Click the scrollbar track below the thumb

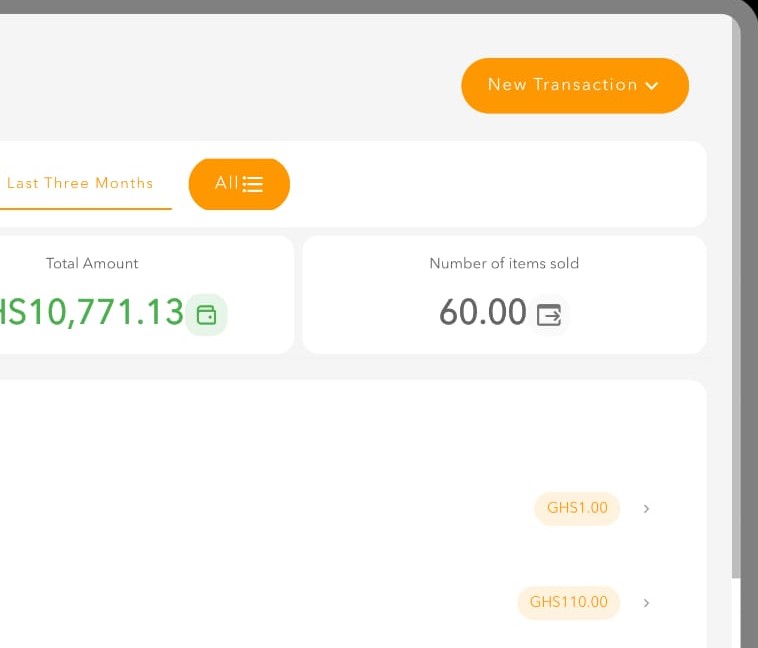737,612
